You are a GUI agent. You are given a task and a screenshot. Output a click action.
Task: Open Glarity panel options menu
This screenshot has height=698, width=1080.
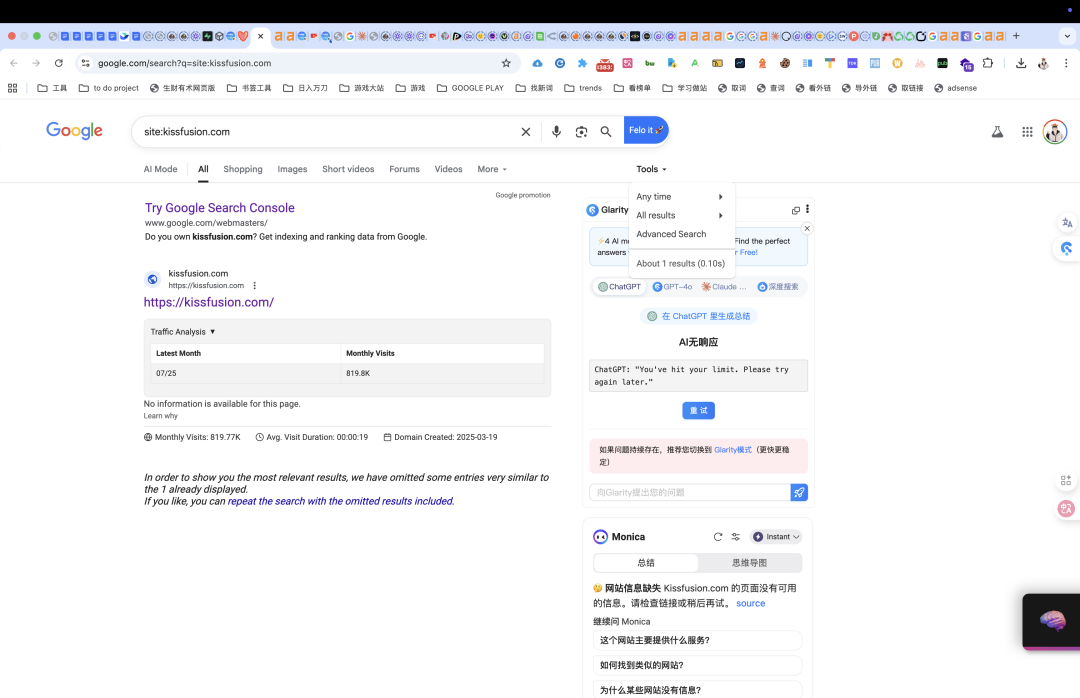807,209
